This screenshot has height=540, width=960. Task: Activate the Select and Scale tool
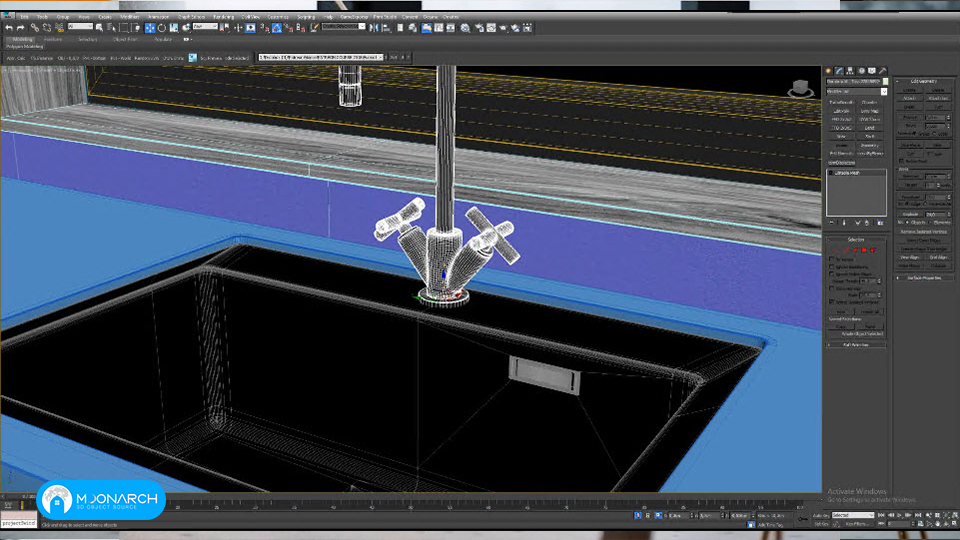click(x=174, y=28)
